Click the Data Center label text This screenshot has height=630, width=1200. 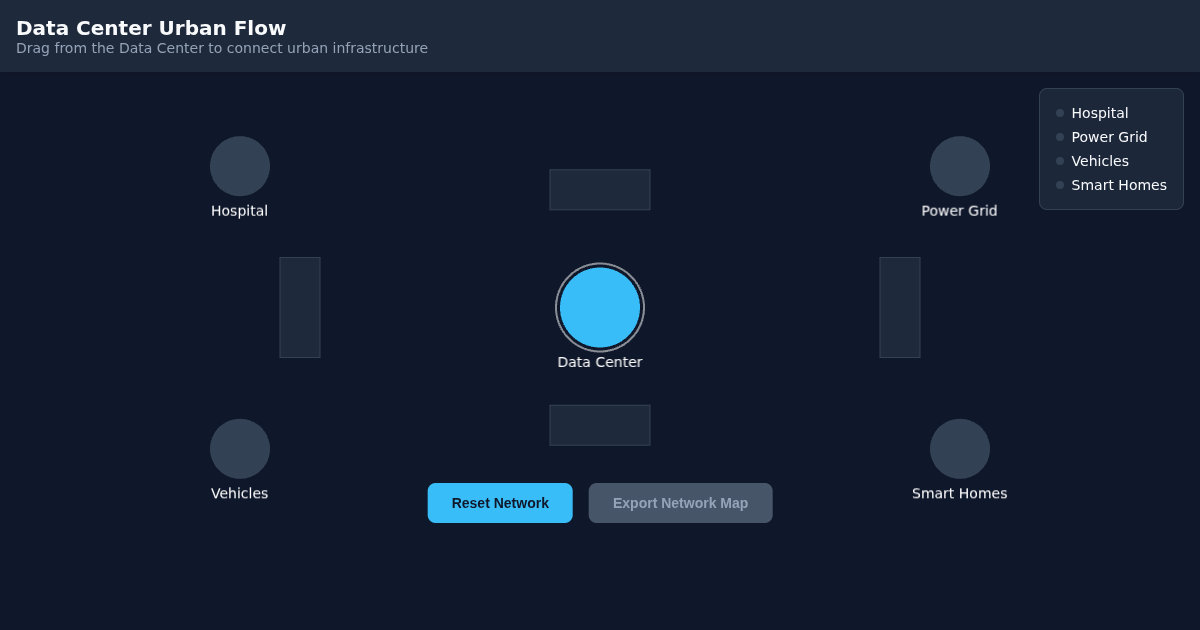(x=600, y=362)
